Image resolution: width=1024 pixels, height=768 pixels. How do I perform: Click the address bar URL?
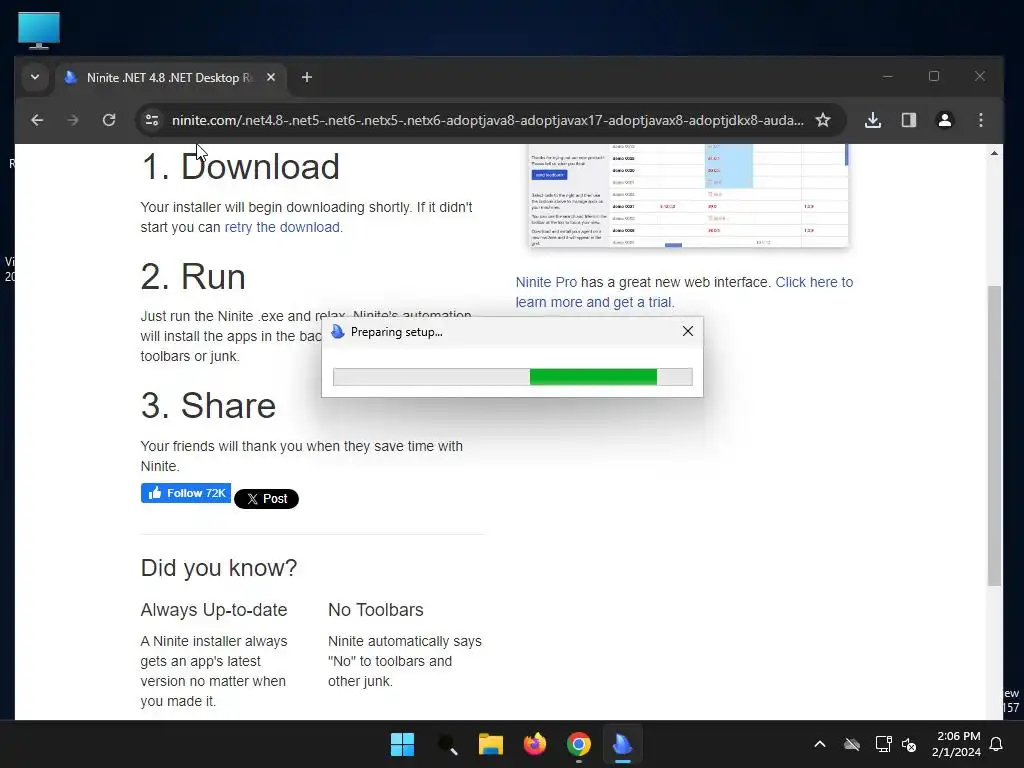pos(487,120)
